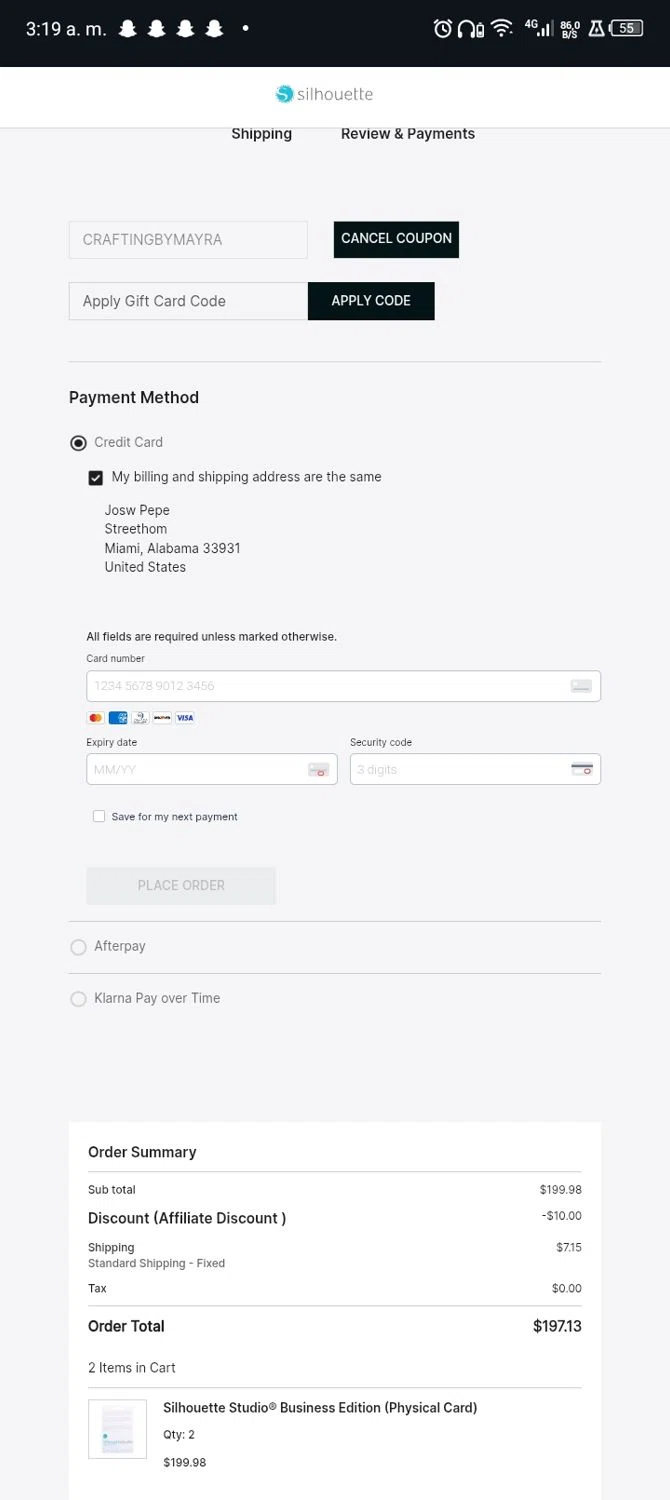Choose Klarna Pay over Time option
Viewport: 670px width, 1500px height.
click(x=79, y=999)
